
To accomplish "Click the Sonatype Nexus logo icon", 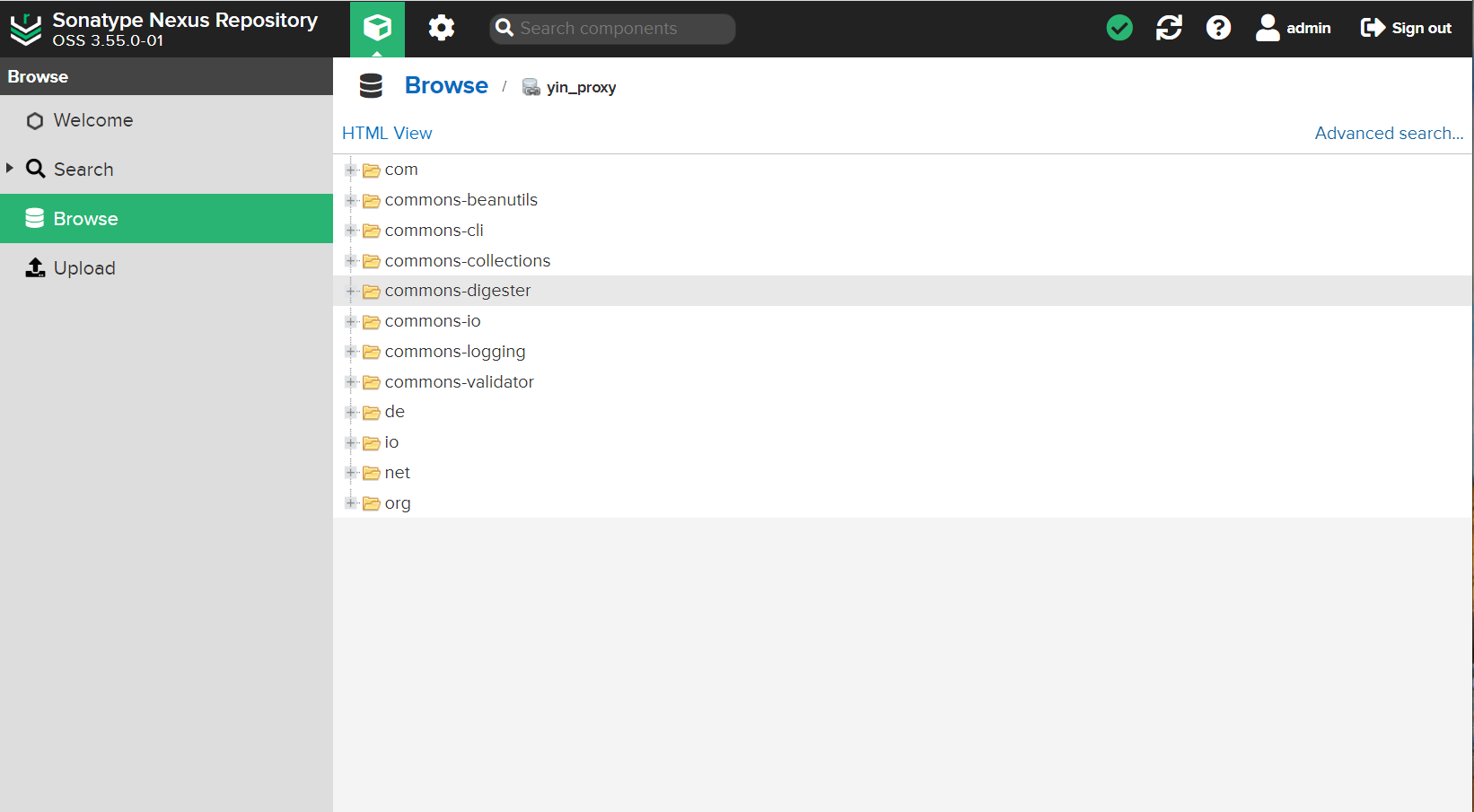I will 26,29.
